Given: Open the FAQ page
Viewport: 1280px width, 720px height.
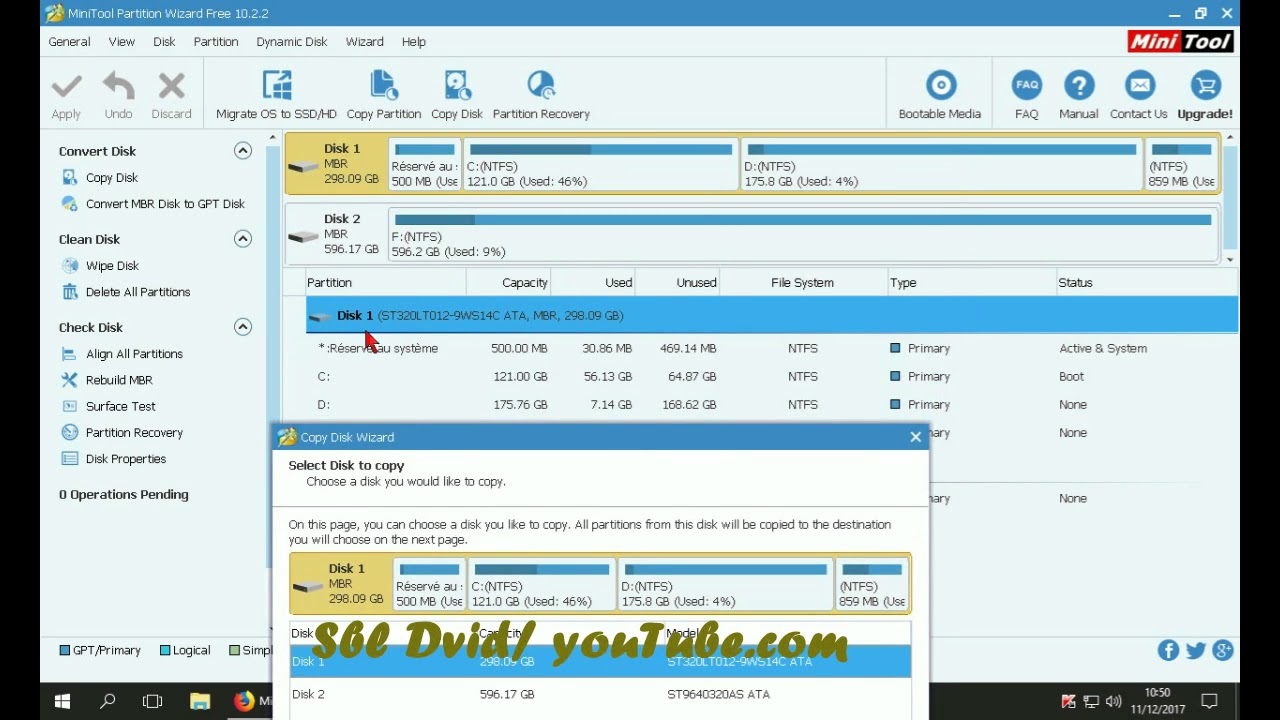Looking at the screenshot, I should point(1026,95).
